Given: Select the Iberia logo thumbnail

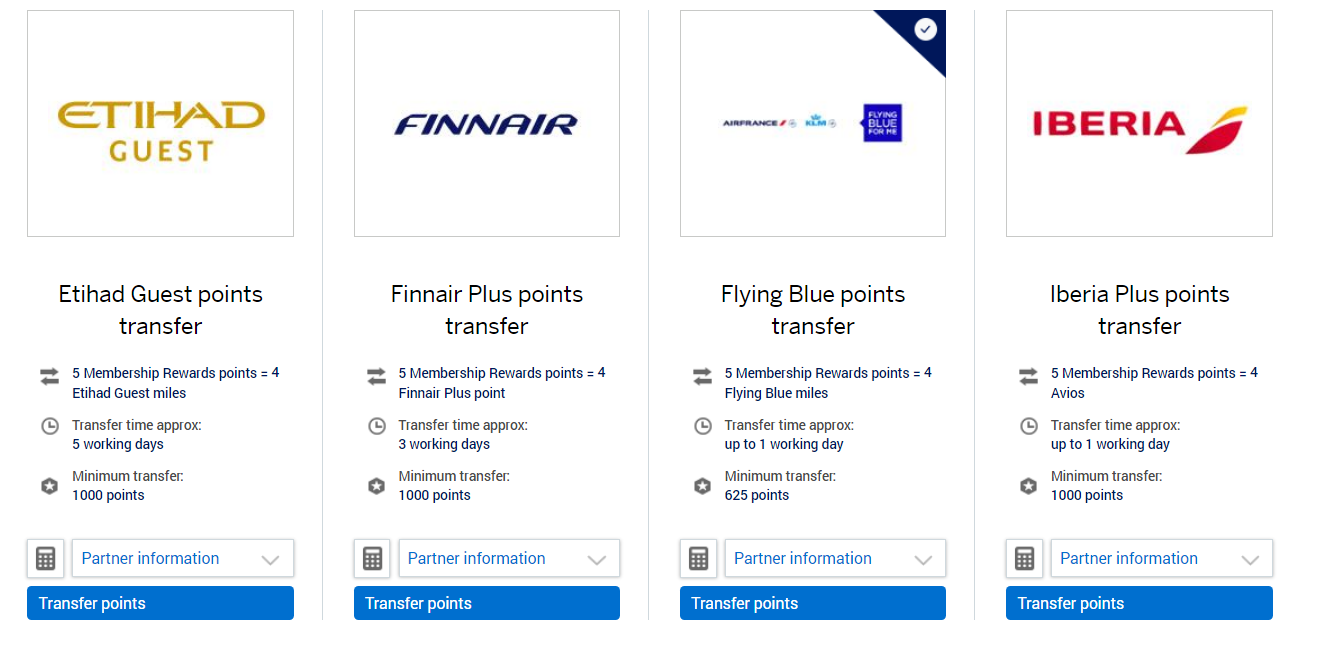Looking at the screenshot, I should click(x=1139, y=124).
